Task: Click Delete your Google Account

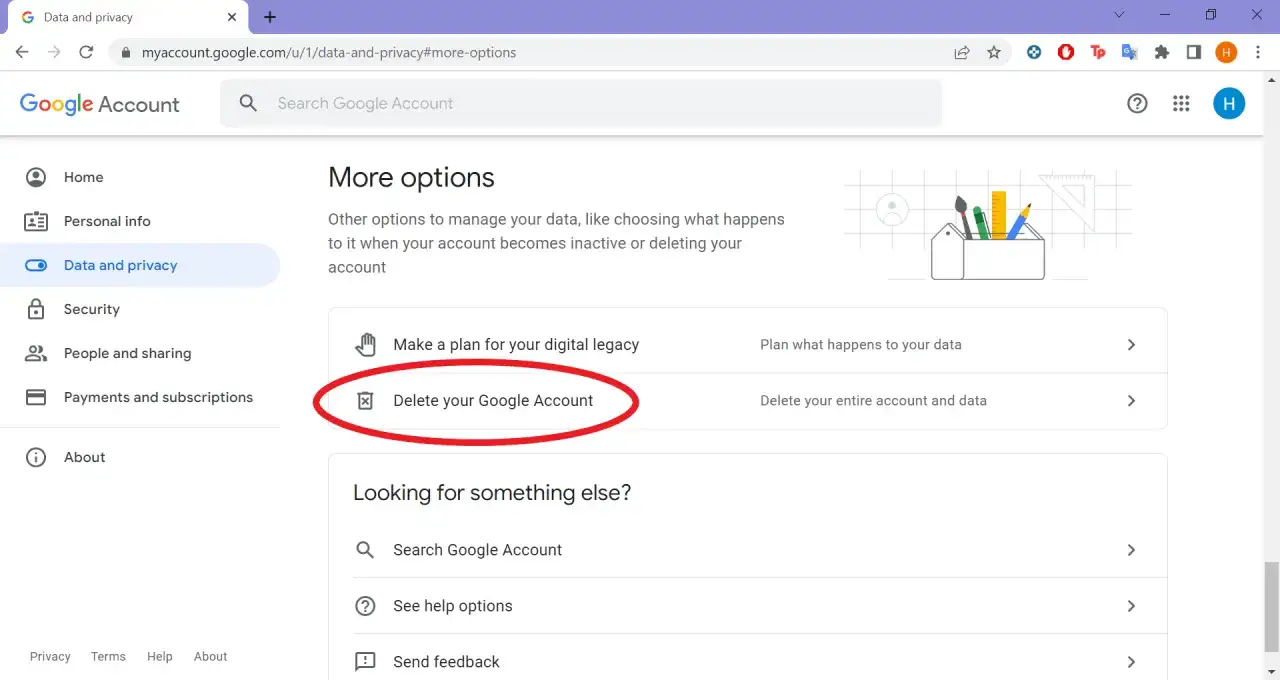Action: point(748,401)
